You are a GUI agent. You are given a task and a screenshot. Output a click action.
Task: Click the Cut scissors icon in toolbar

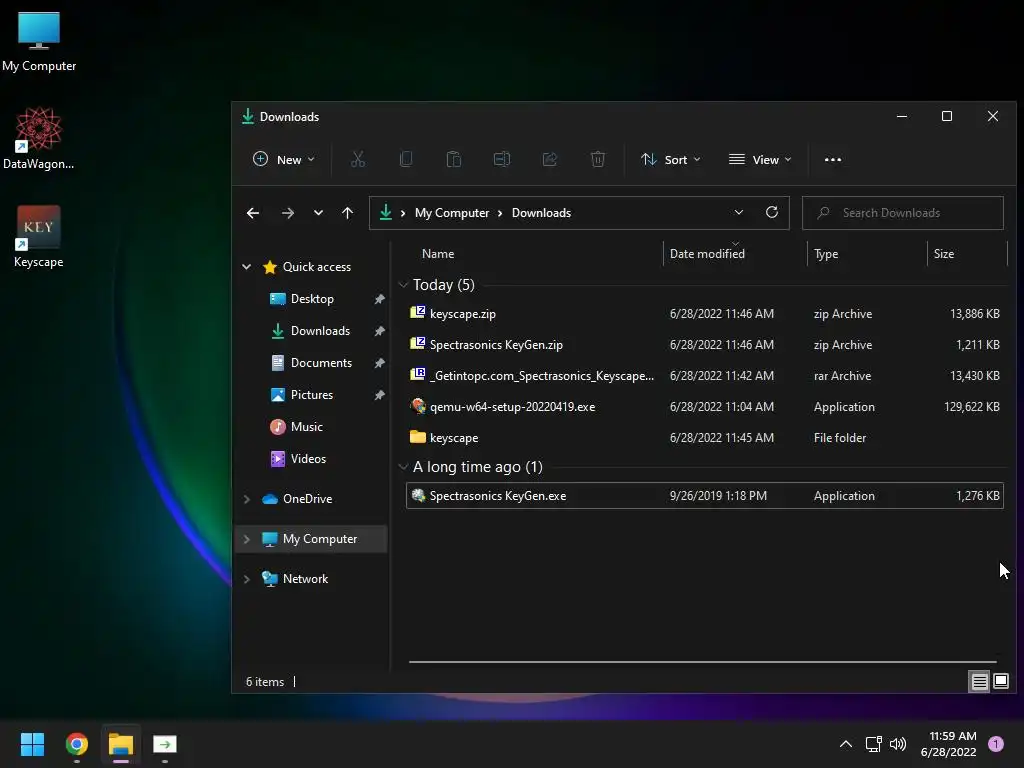358,159
